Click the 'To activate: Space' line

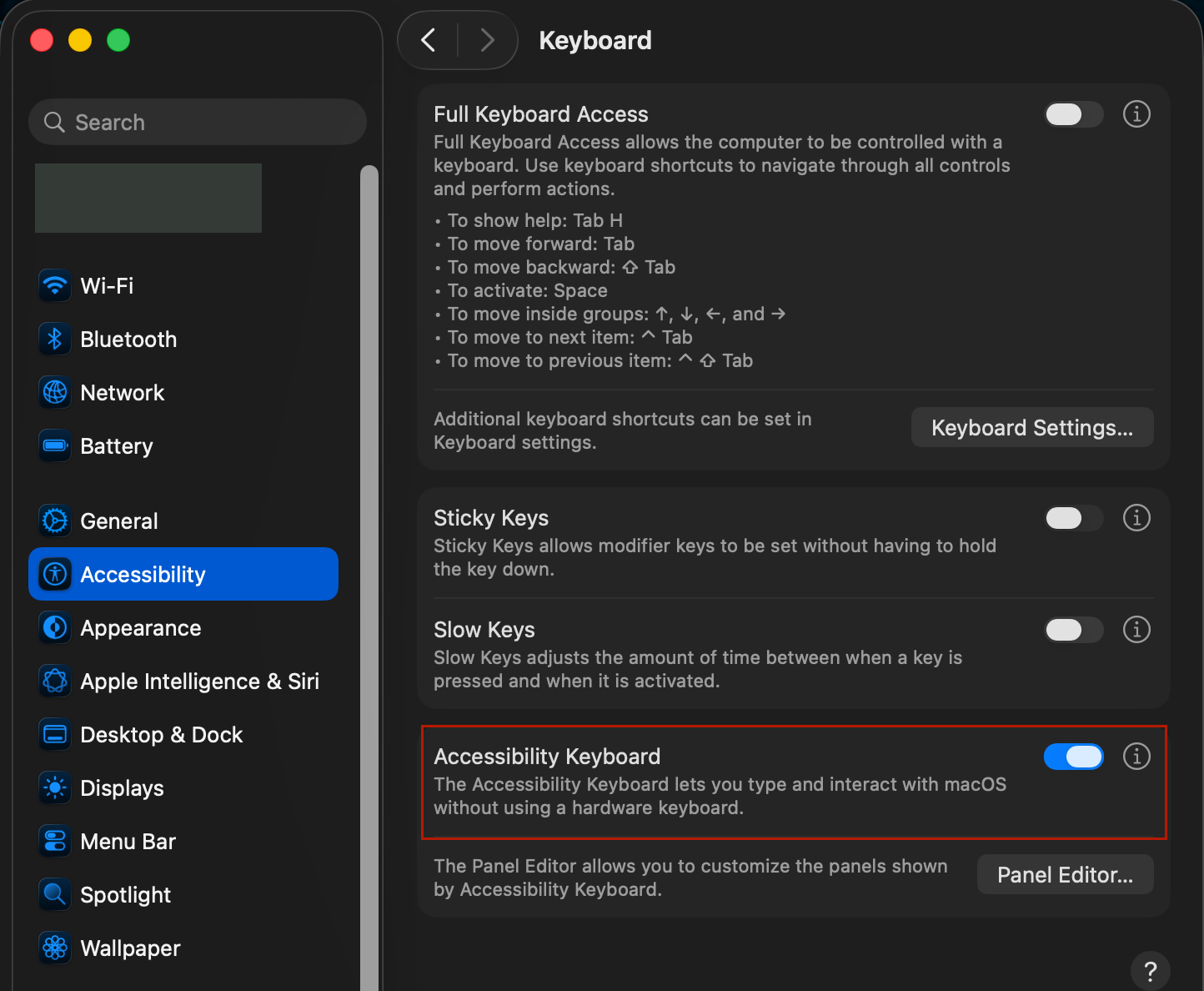point(521,290)
